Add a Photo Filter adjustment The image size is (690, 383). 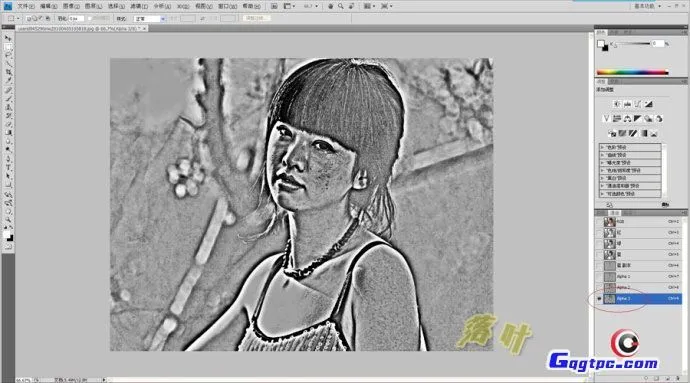(x=648, y=118)
